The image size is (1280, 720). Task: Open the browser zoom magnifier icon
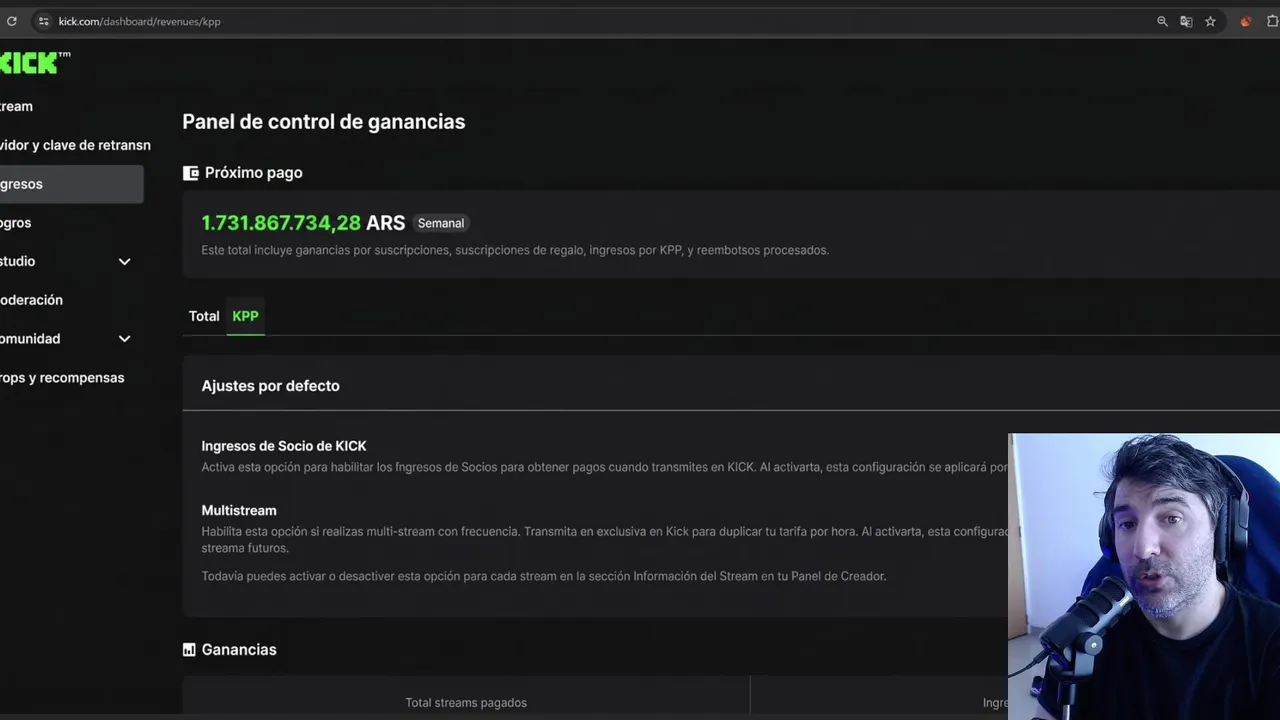pyautogui.click(x=1162, y=21)
